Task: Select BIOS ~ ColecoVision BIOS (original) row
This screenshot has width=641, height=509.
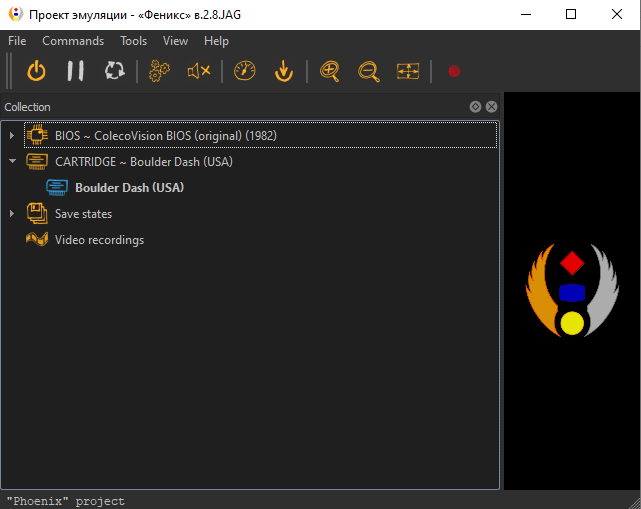Action: [260, 135]
